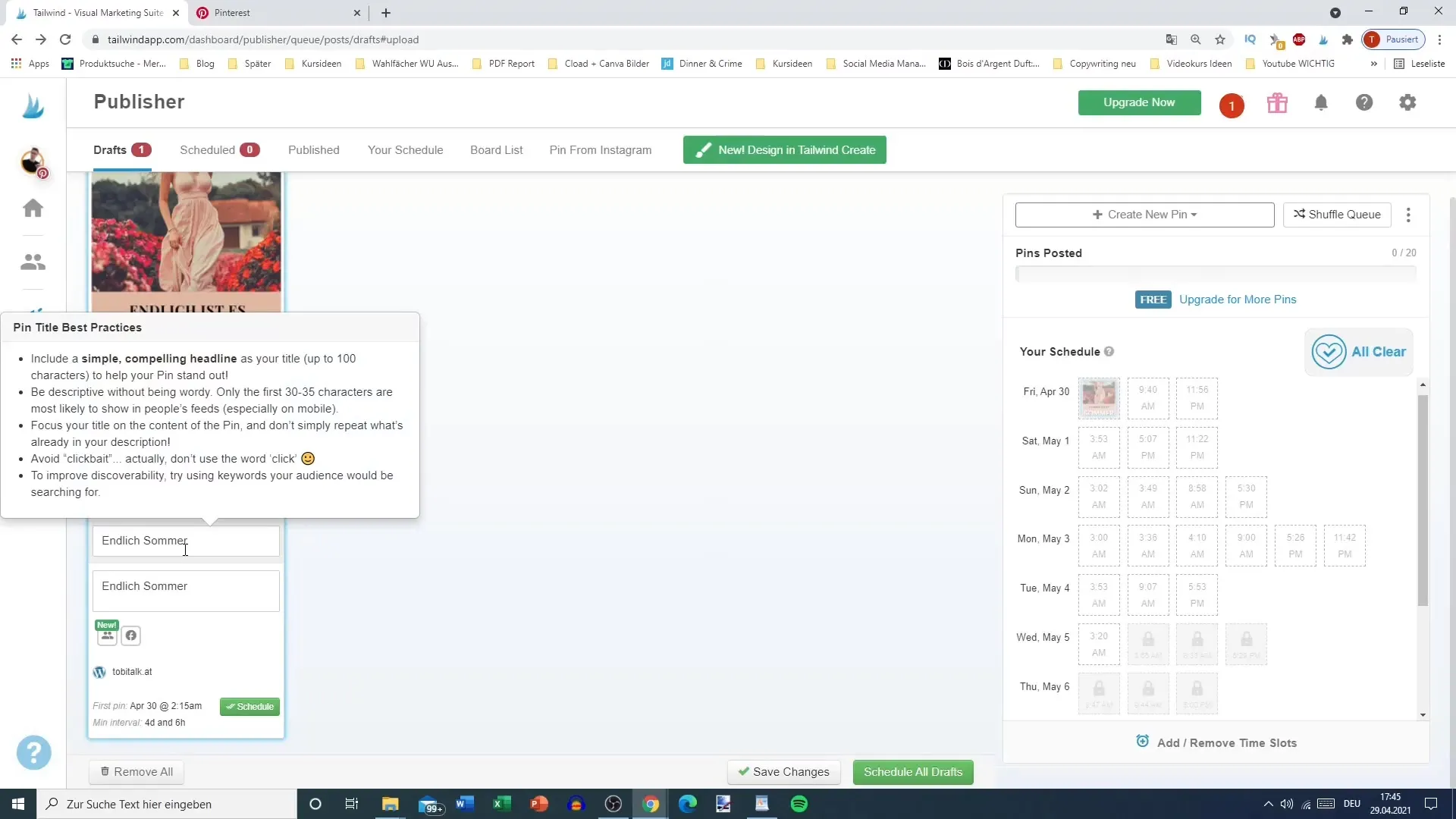1456x819 pixels.
Task: Open the help question mark icon in header
Action: [1364, 102]
